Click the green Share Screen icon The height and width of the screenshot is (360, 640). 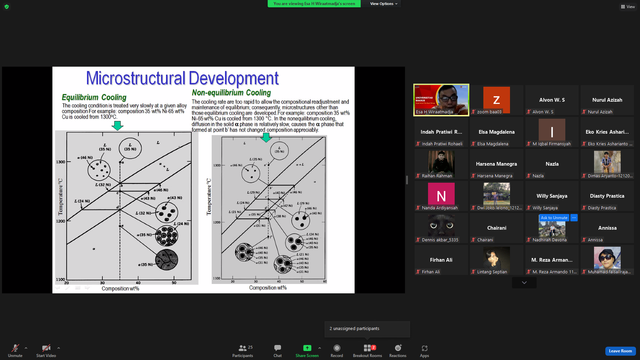307,348
